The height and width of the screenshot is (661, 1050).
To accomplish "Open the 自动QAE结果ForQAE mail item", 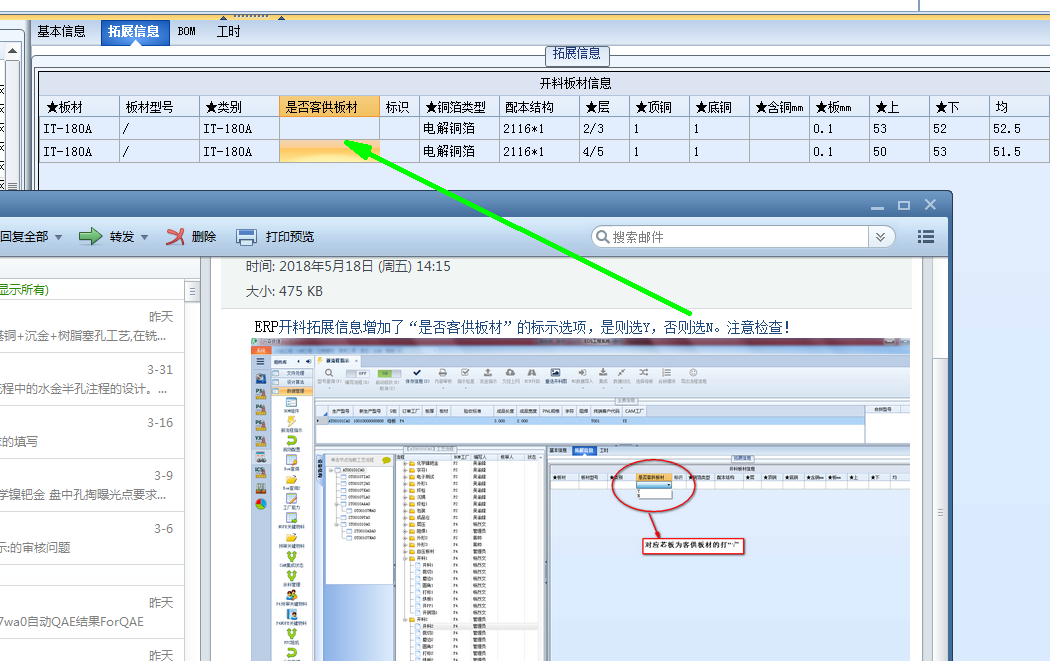I will coord(91,612).
